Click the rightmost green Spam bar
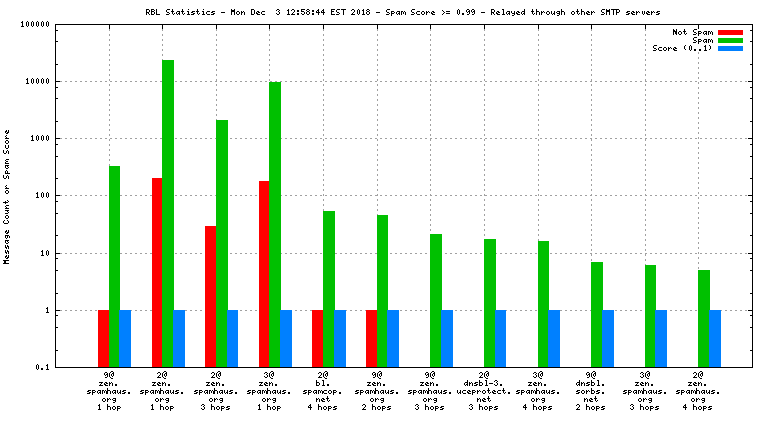The width and height of the screenshot is (768, 432). point(703,319)
